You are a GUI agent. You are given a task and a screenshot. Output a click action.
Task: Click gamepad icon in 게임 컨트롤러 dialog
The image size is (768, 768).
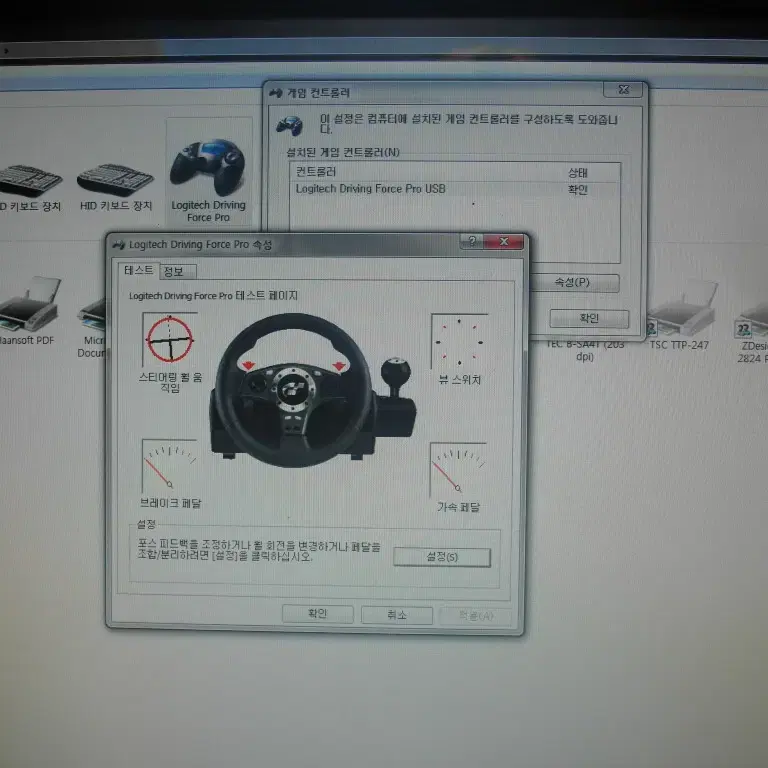289,125
